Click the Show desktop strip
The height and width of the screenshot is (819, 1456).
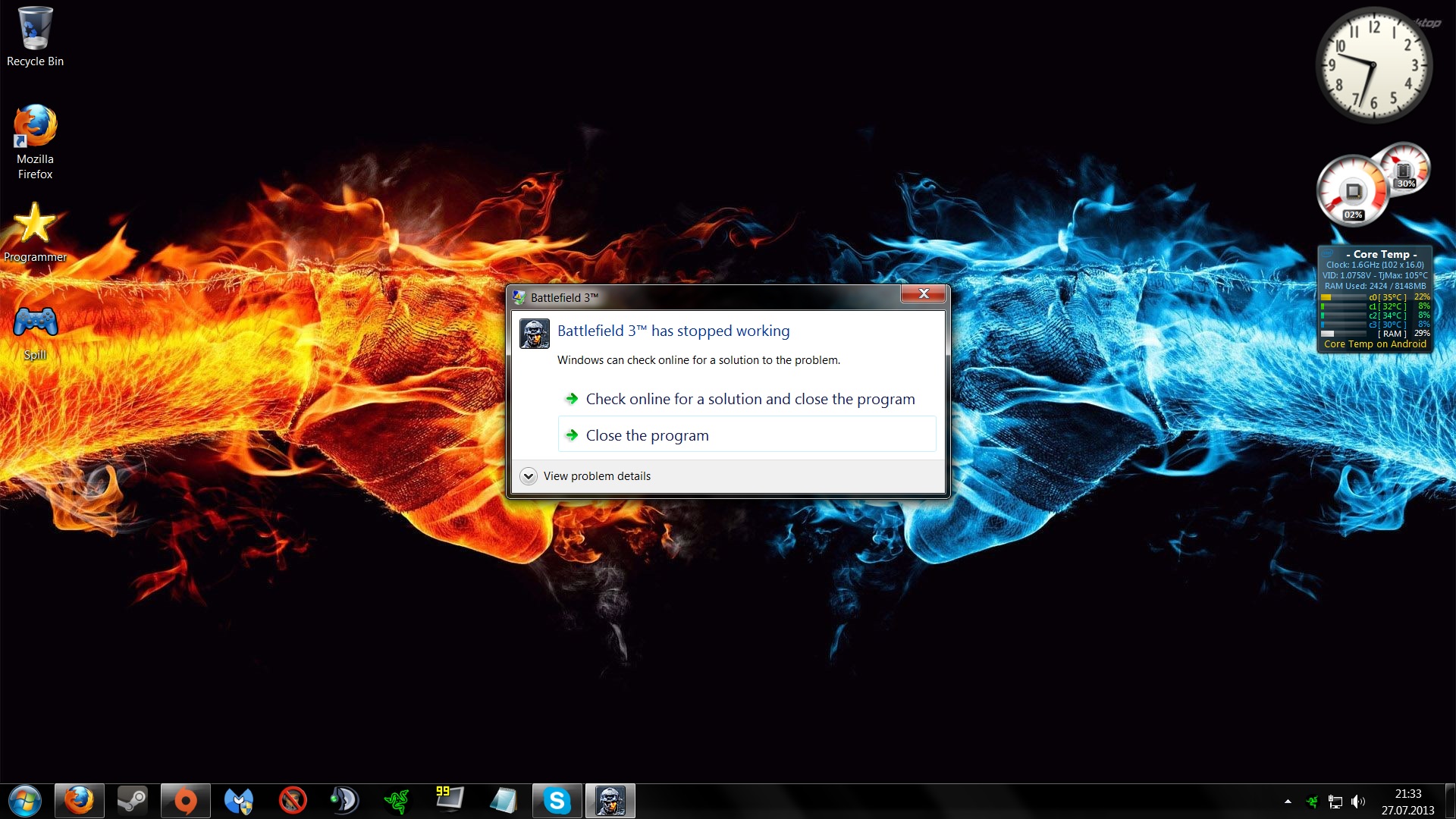pyautogui.click(x=1450, y=802)
